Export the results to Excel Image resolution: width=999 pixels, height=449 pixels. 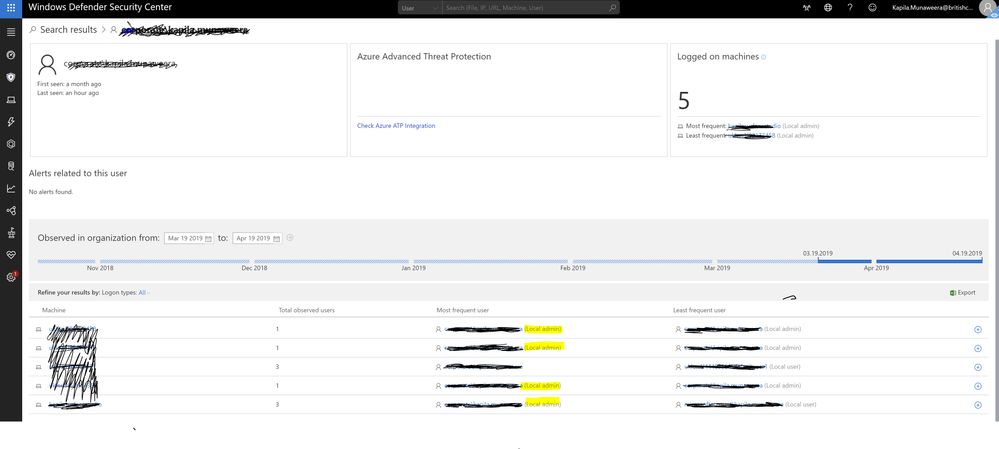tap(963, 292)
